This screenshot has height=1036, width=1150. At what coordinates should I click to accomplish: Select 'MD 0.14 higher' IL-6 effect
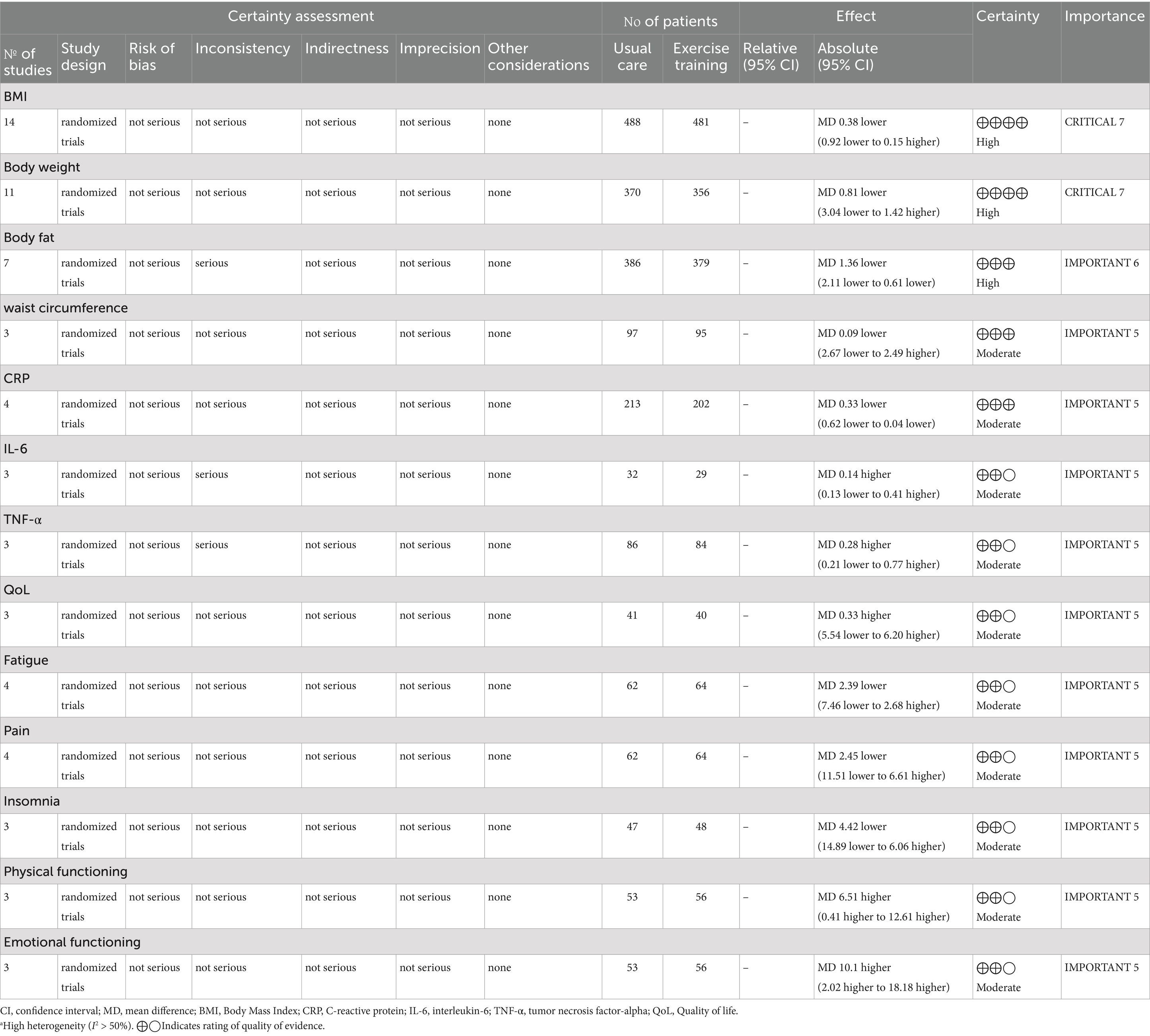[x=854, y=474]
